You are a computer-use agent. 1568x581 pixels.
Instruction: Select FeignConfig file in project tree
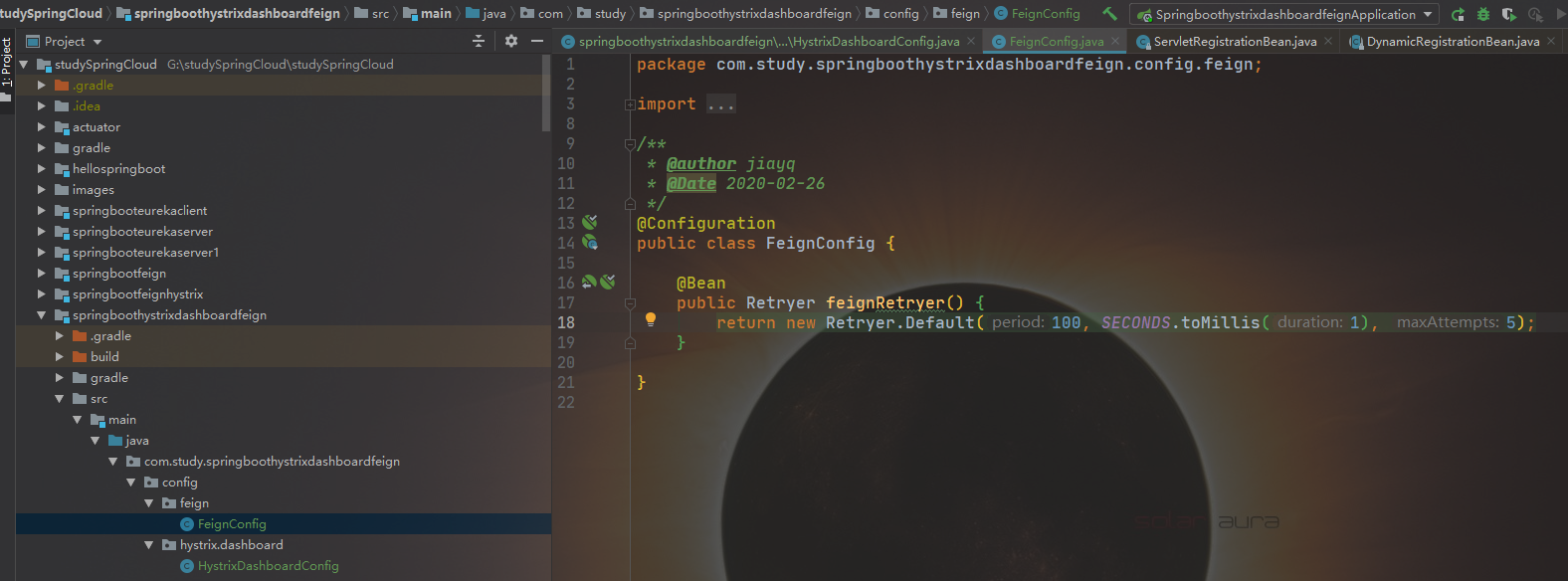284,524
